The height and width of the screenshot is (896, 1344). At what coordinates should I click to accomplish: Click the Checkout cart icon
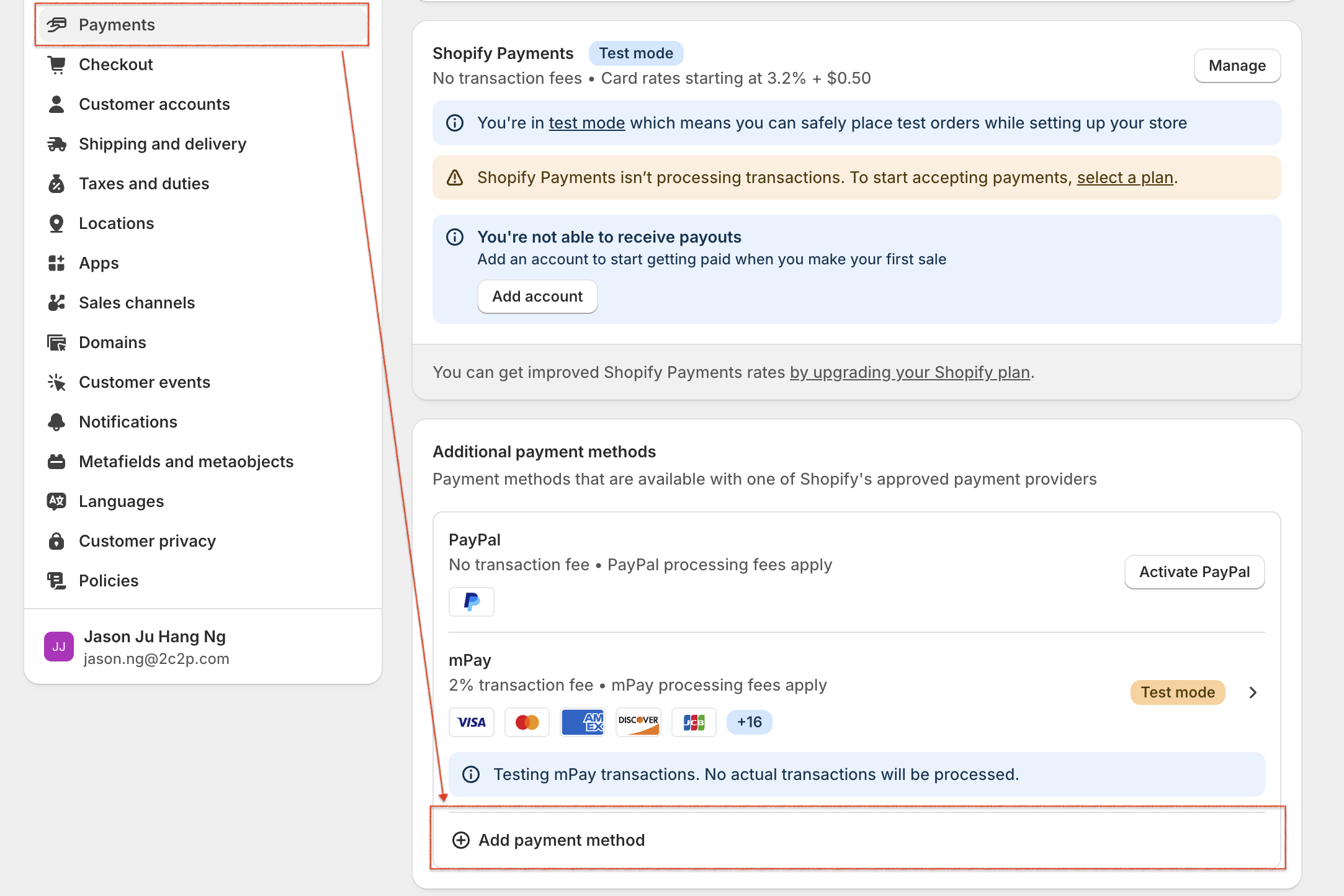(x=56, y=65)
